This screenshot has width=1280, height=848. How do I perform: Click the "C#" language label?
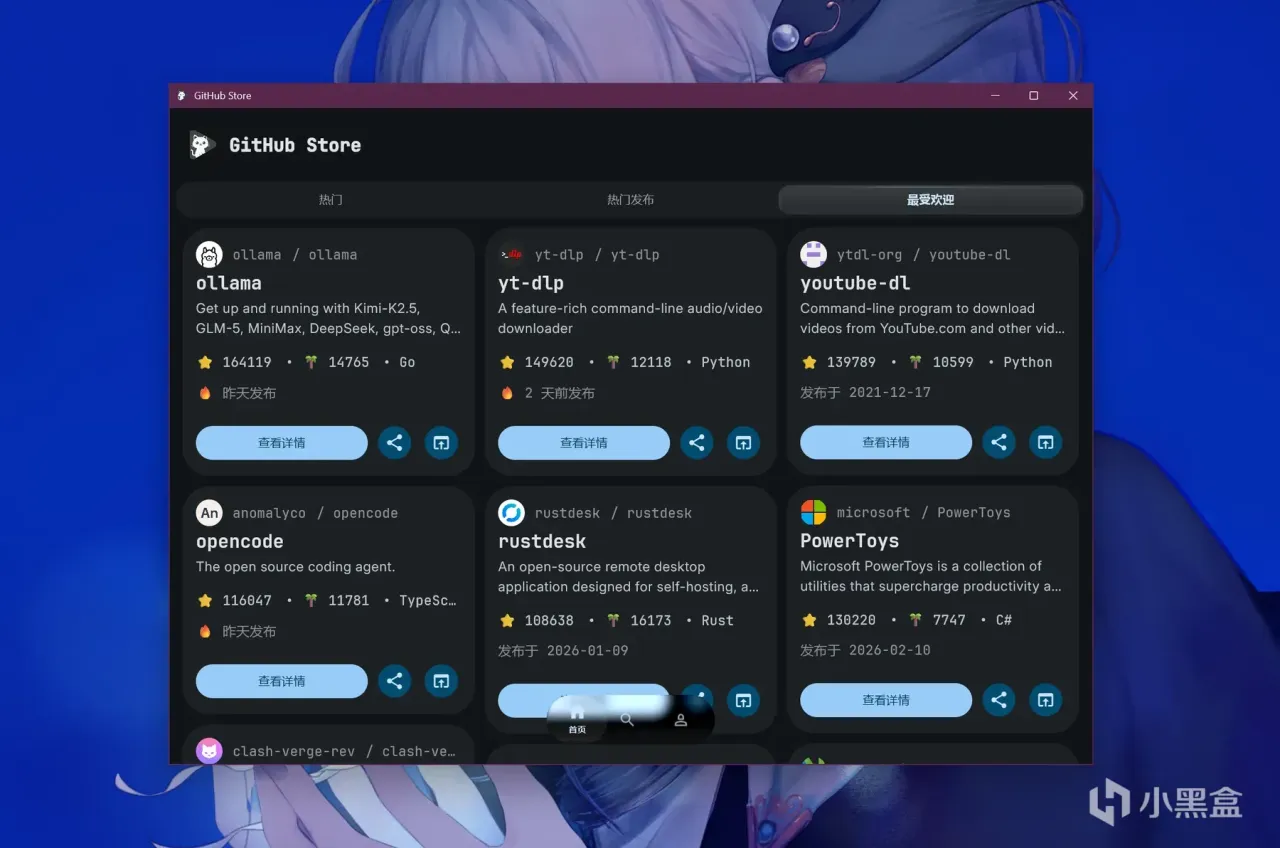tap(1004, 620)
